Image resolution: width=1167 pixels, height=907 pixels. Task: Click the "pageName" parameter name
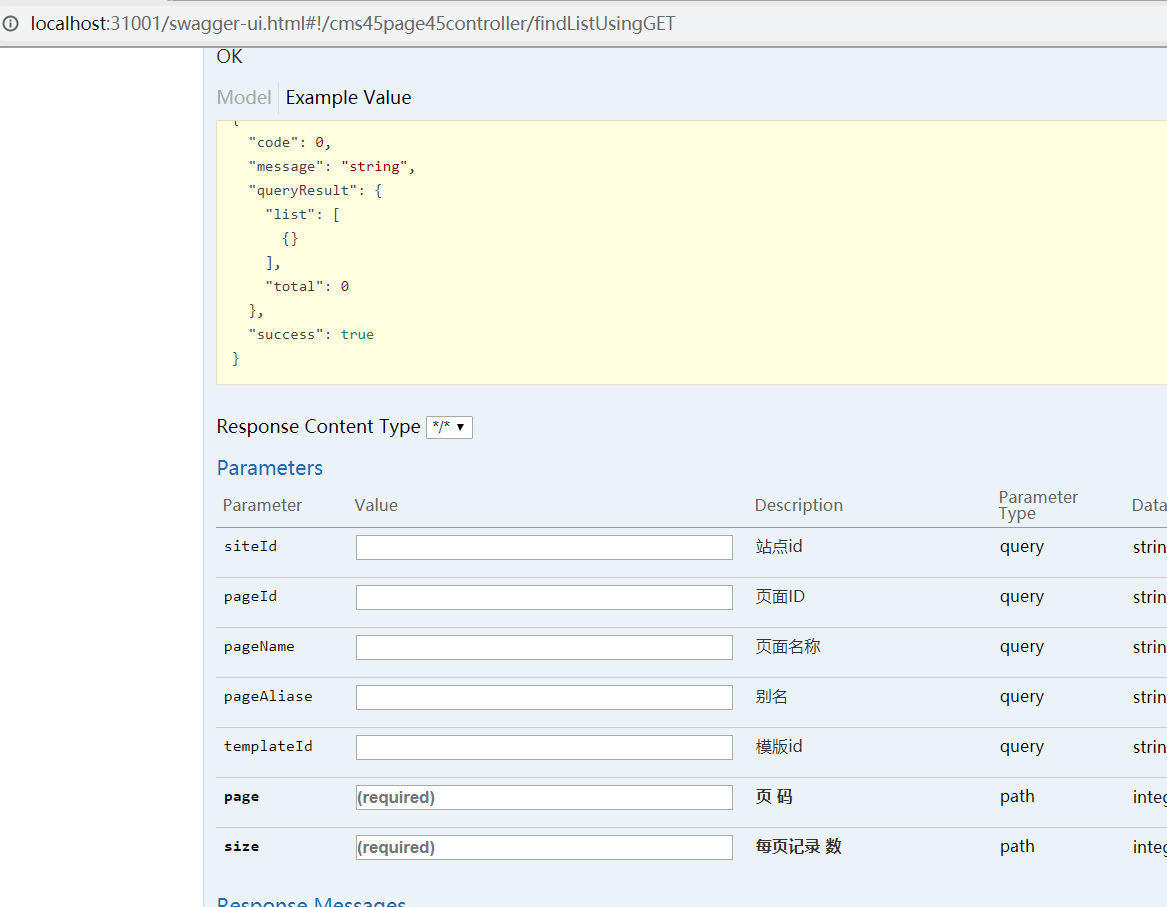tap(259, 647)
